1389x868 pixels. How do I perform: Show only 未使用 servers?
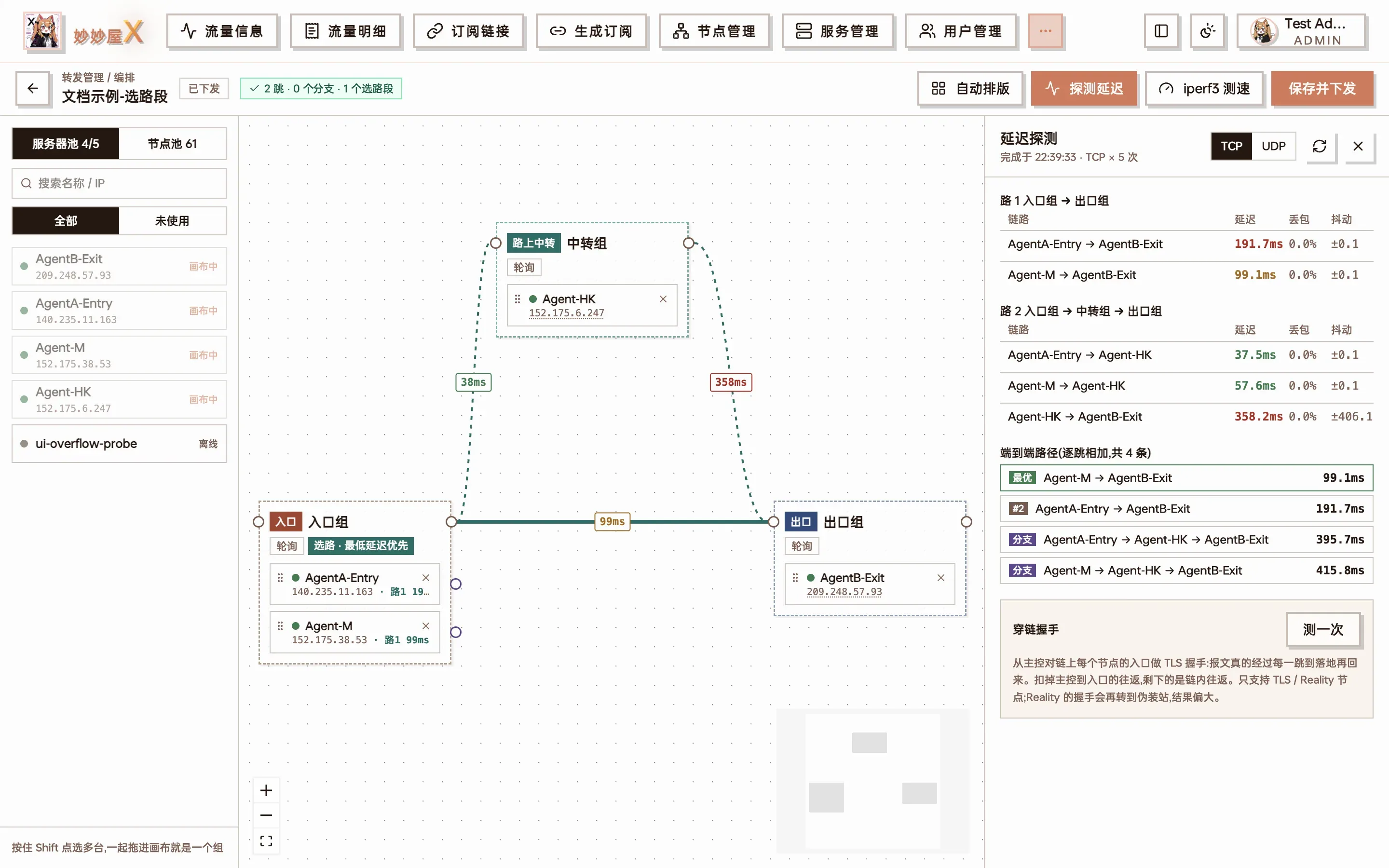click(172, 220)
